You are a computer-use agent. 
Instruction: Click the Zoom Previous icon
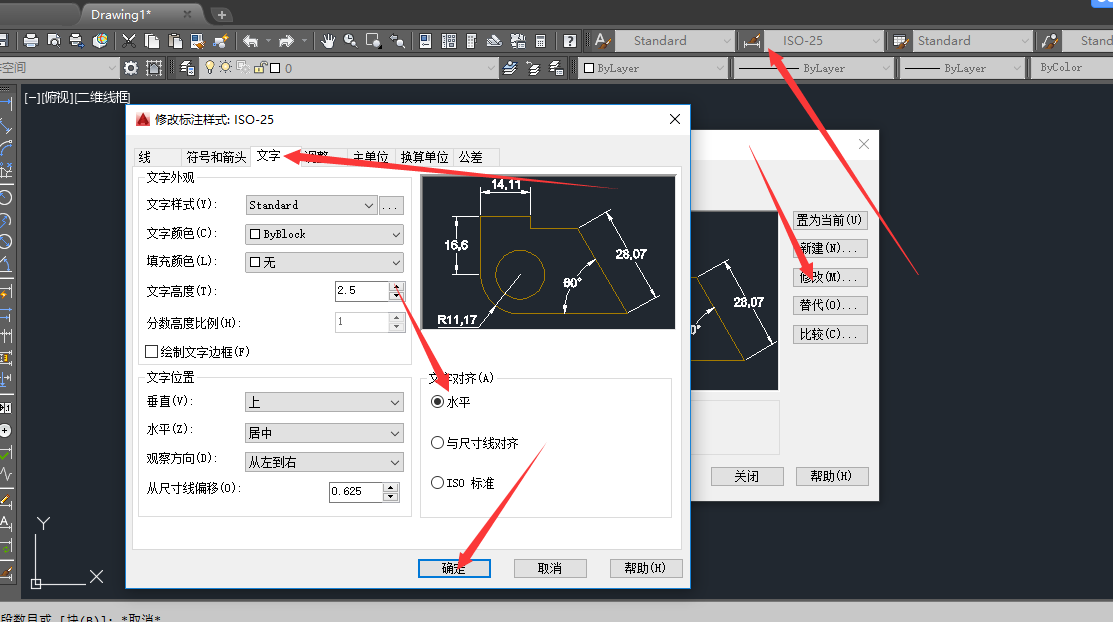(x=398, y=40)
